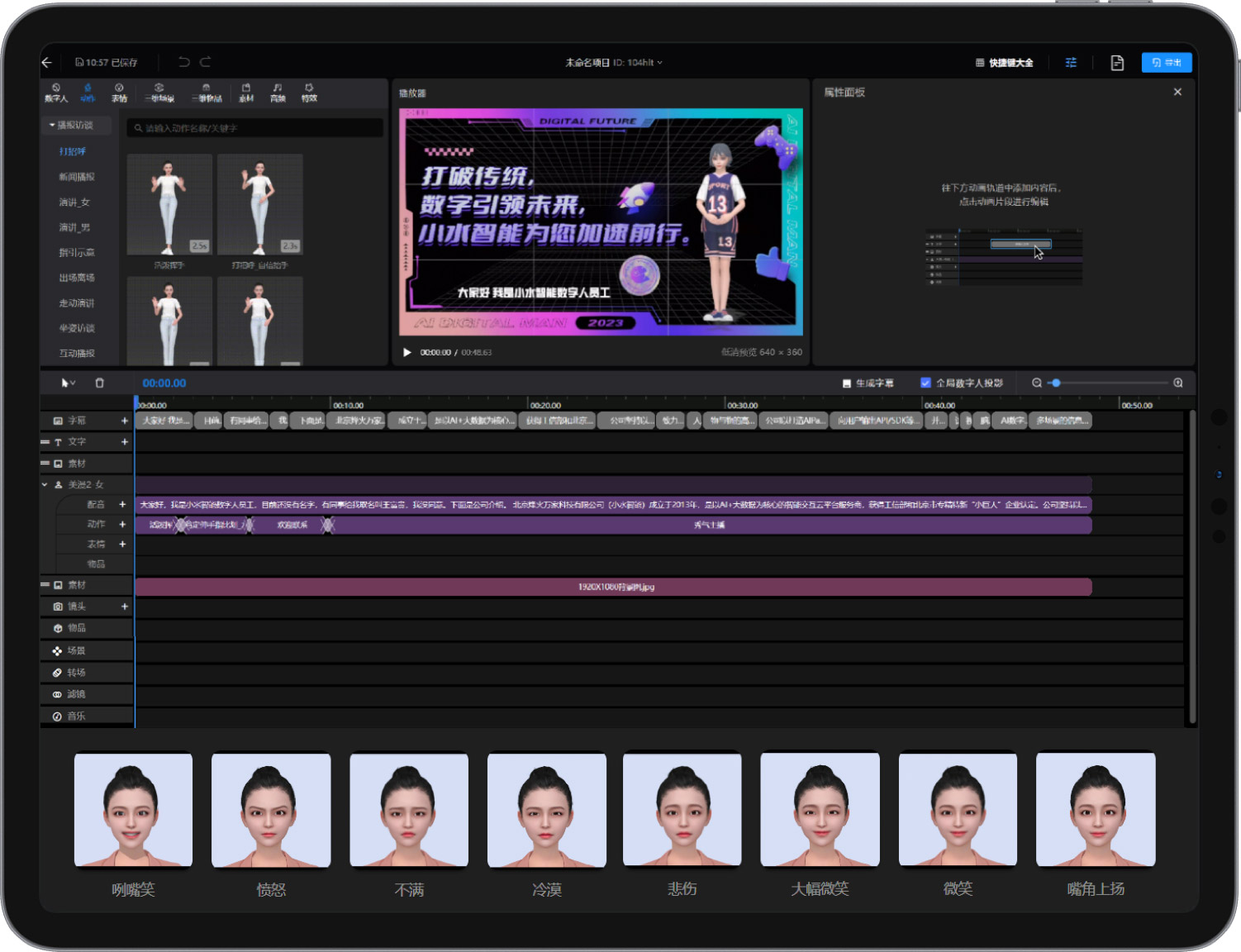Collapse the 美逊2 女 digital human track
The height and width of the screenshot is (952, 1241).
(45, 484)
